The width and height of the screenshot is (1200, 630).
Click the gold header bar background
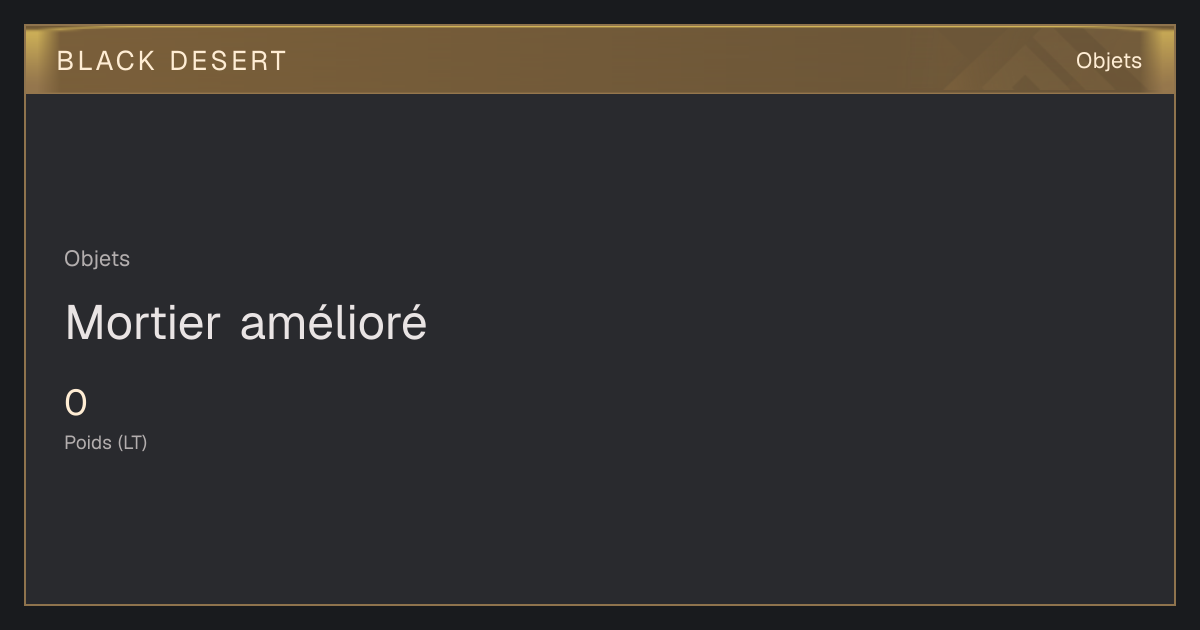click(600, 60)
